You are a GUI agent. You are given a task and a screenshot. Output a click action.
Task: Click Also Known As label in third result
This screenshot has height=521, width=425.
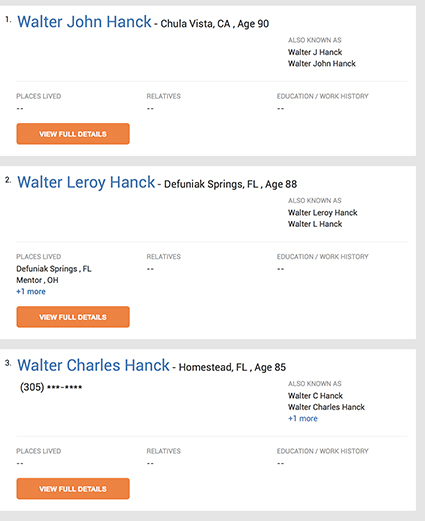(315, 384)
